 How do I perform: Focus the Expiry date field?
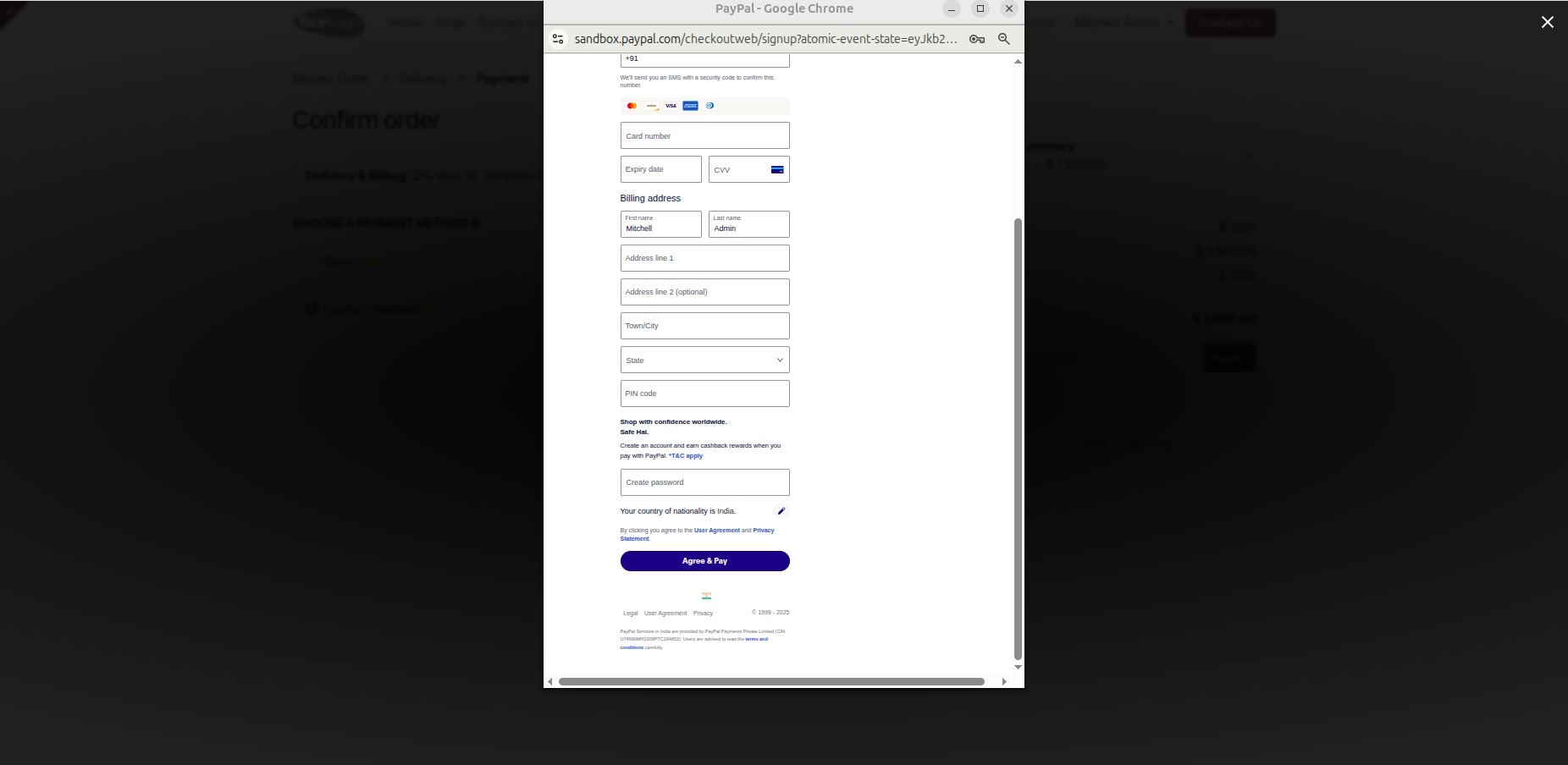pyautogui.click(x=661, y=169)
